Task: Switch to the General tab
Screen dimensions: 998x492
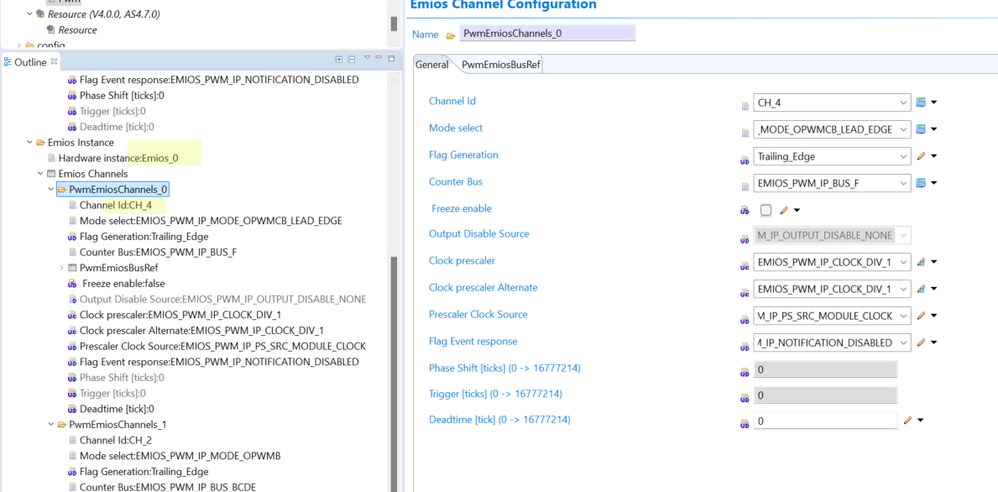Action: pos(432,64)
